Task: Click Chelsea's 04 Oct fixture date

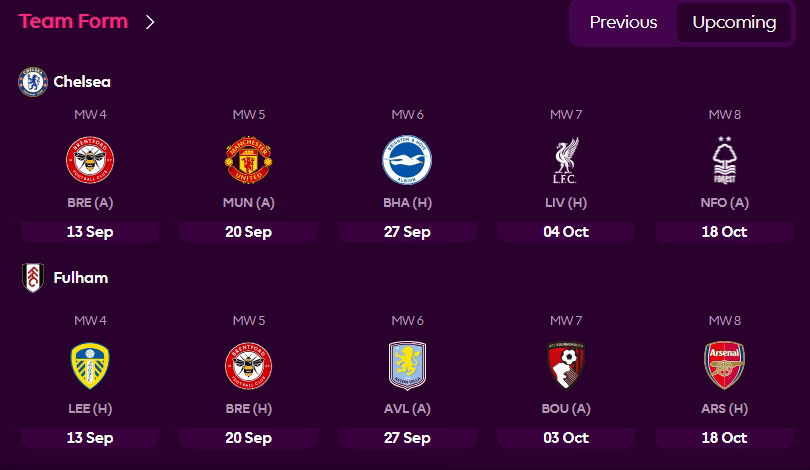Action: point(566,232)
